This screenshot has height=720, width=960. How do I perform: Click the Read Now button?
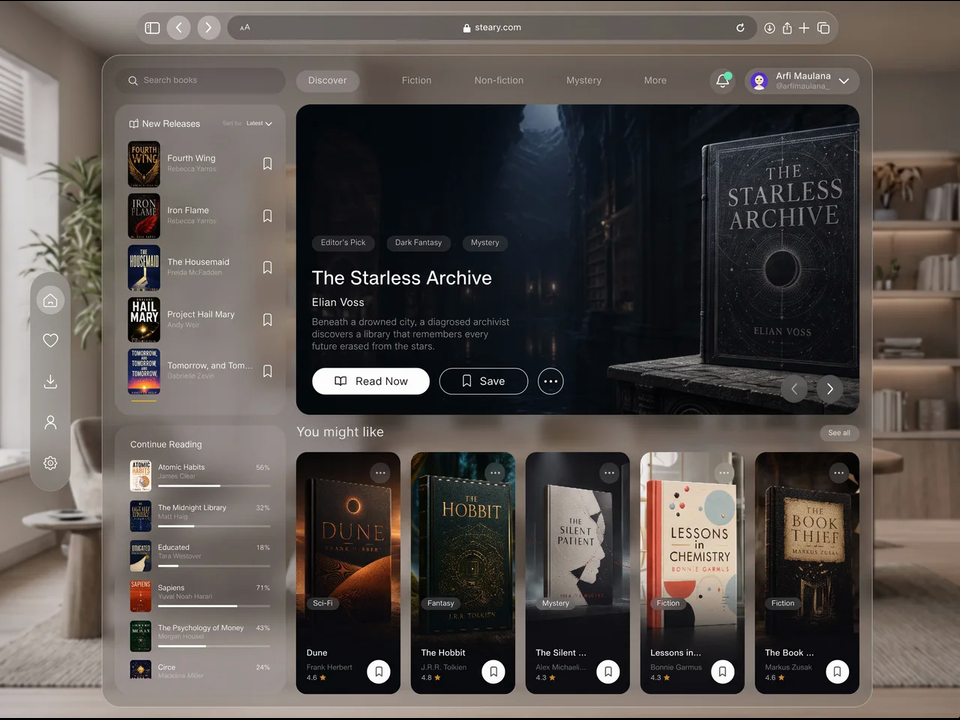click(371, 381)
